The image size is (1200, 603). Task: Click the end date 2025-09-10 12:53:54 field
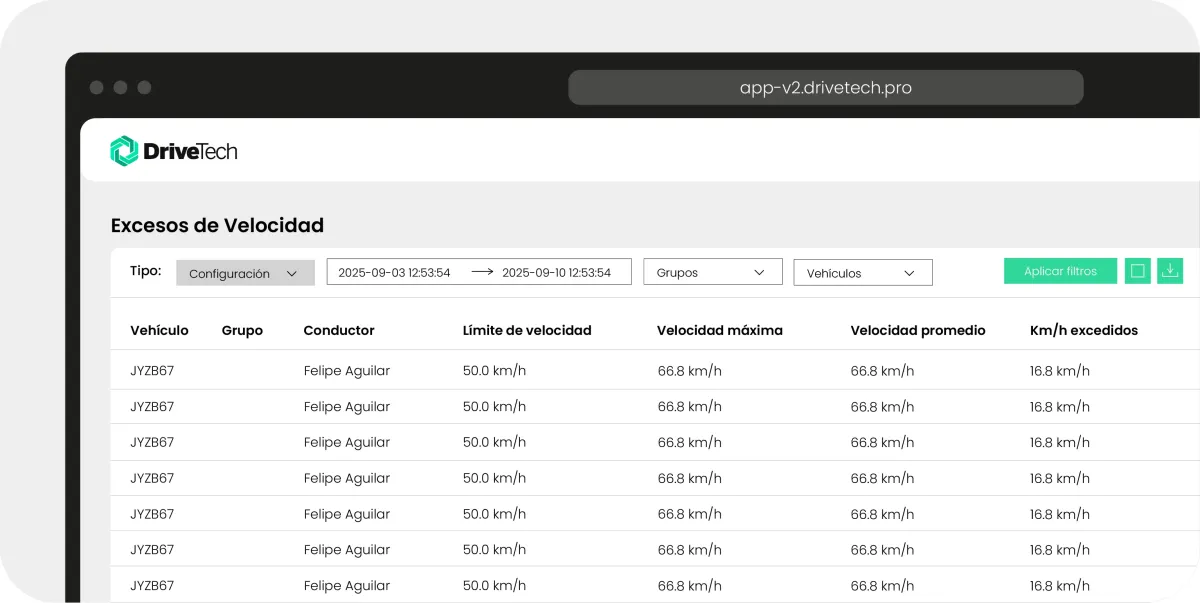click(x=557, y=272)
